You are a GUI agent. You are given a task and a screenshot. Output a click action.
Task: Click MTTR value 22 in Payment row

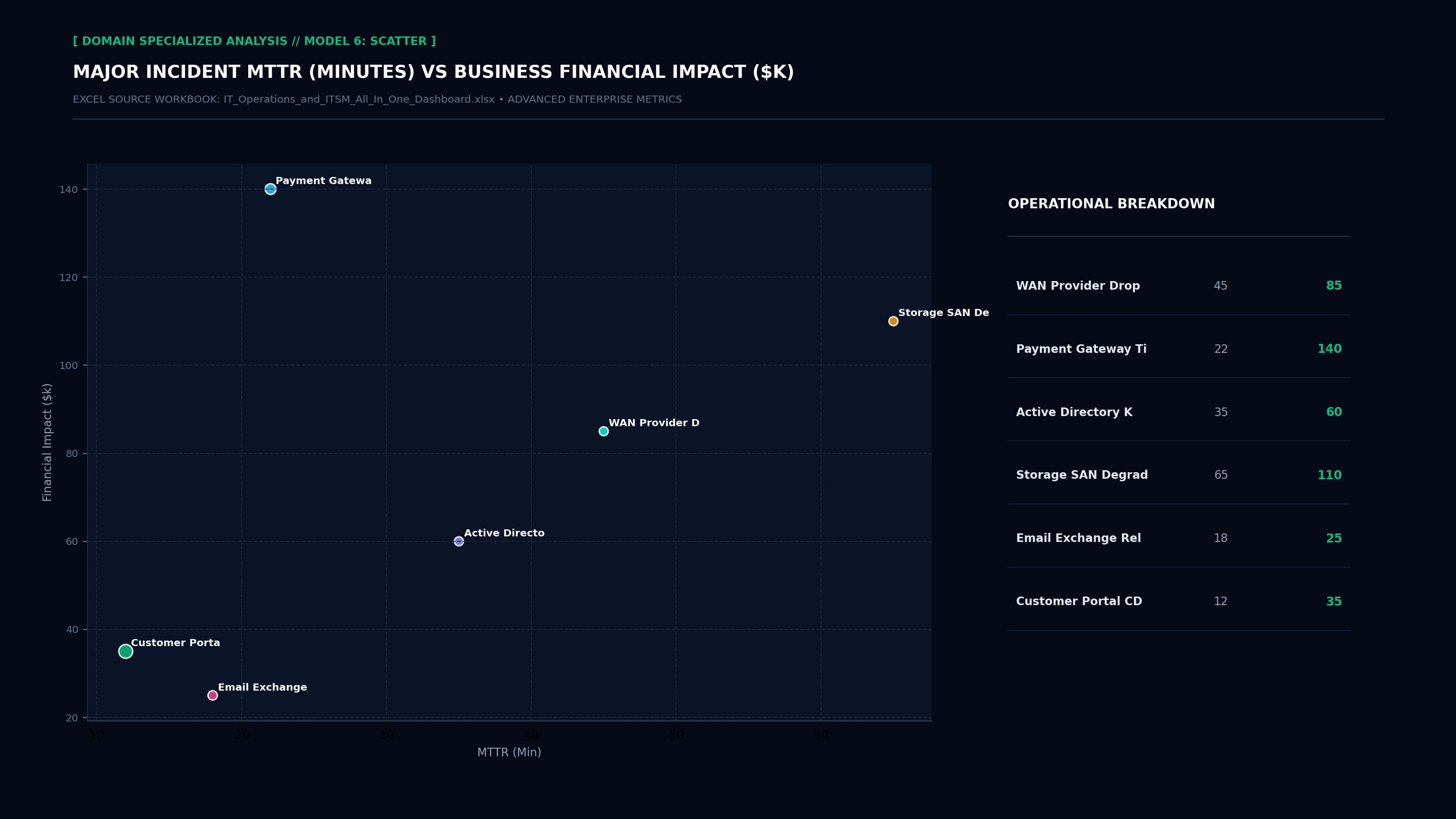tap(1221, 349)
